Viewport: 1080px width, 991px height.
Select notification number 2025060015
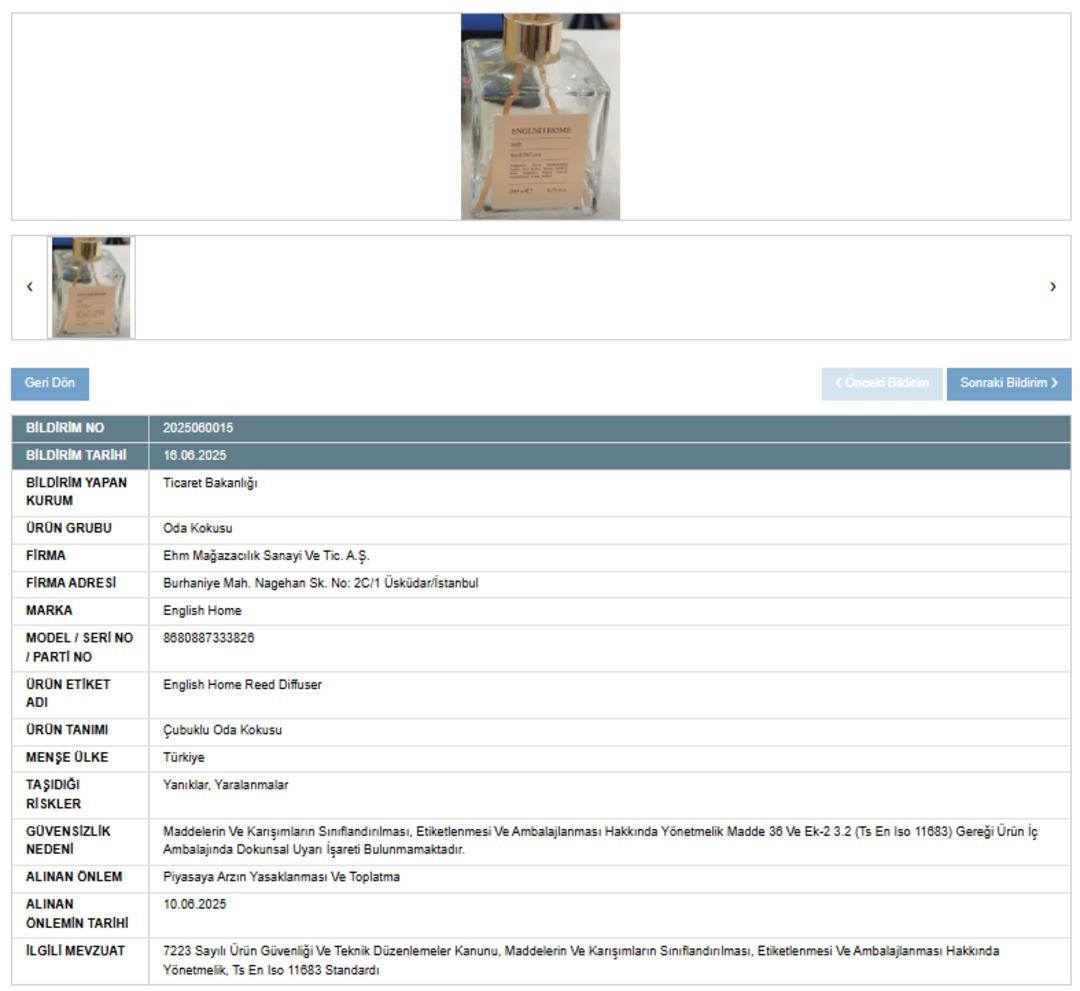(198, 428)
